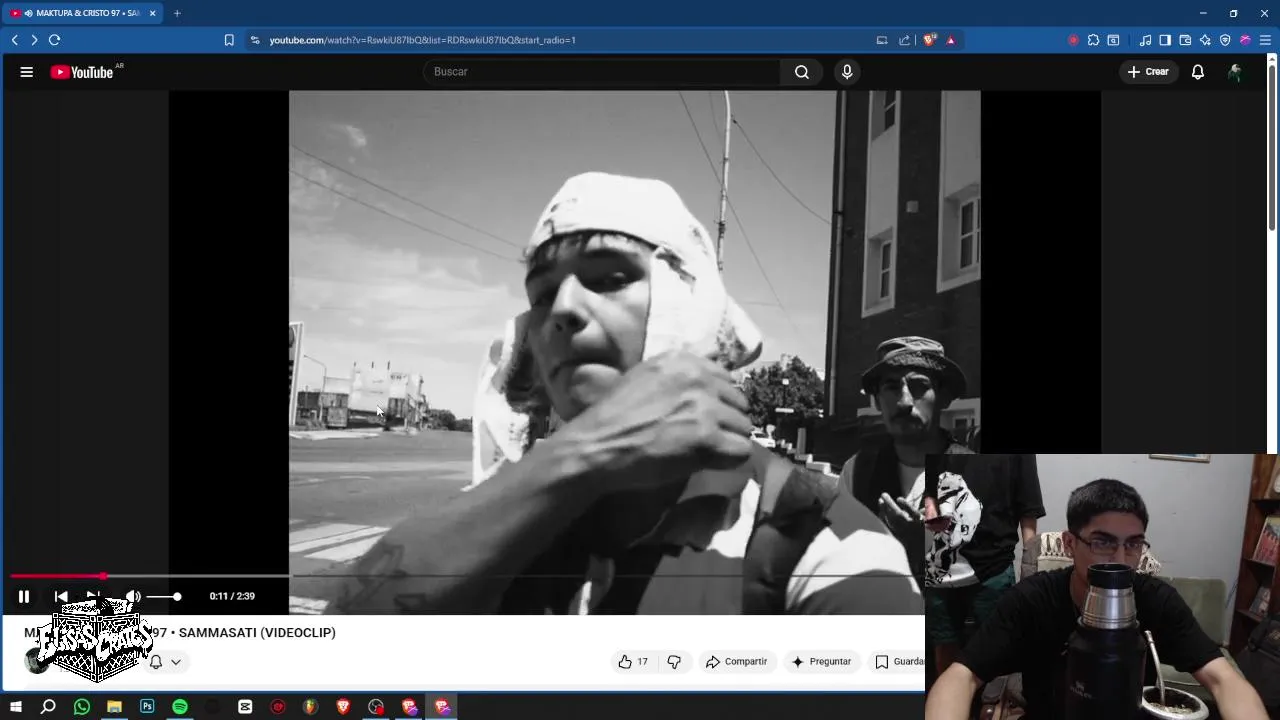Open the account avatar menu

click(x=1235, y=72)
